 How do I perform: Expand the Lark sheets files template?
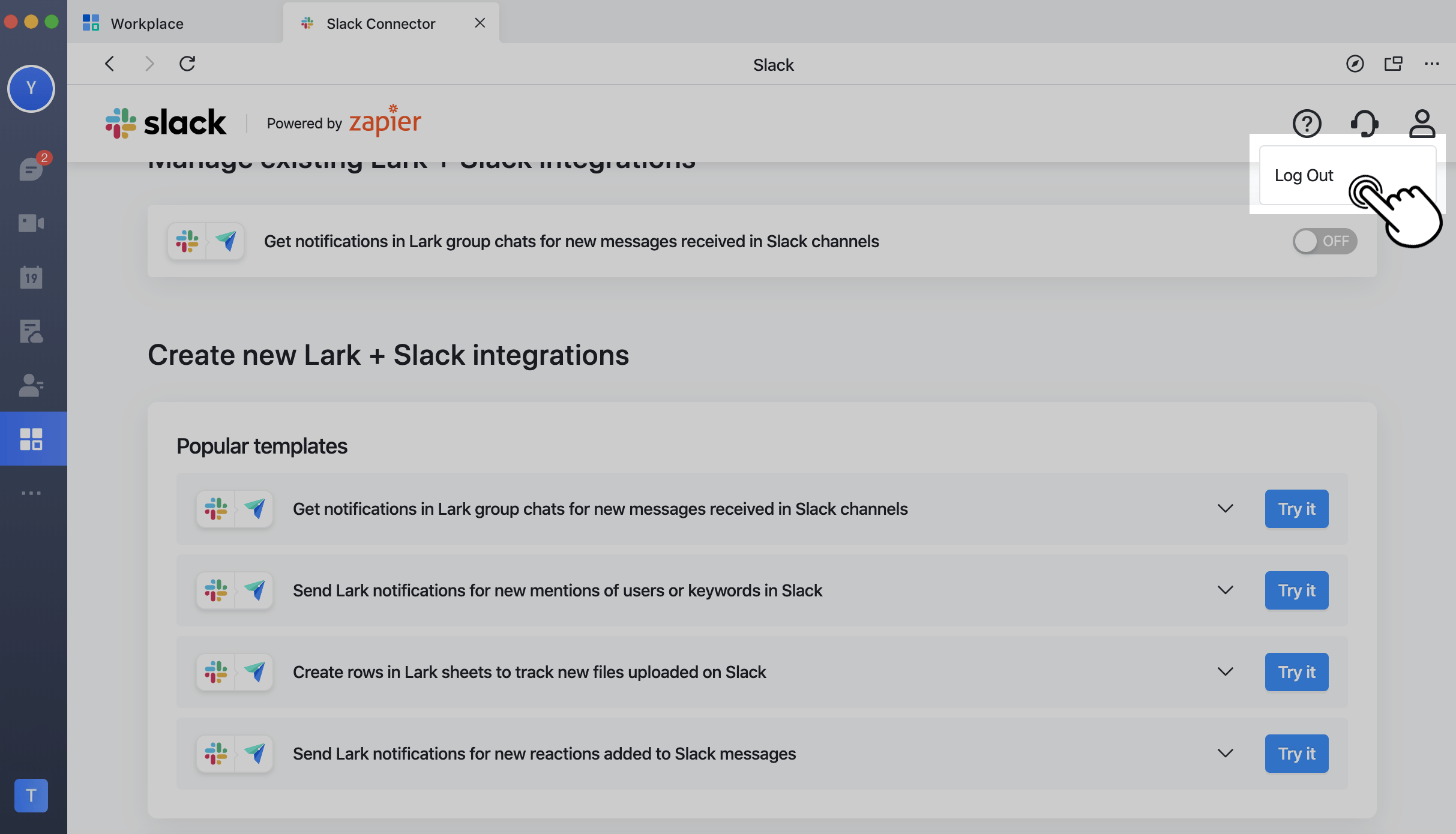1225,672
